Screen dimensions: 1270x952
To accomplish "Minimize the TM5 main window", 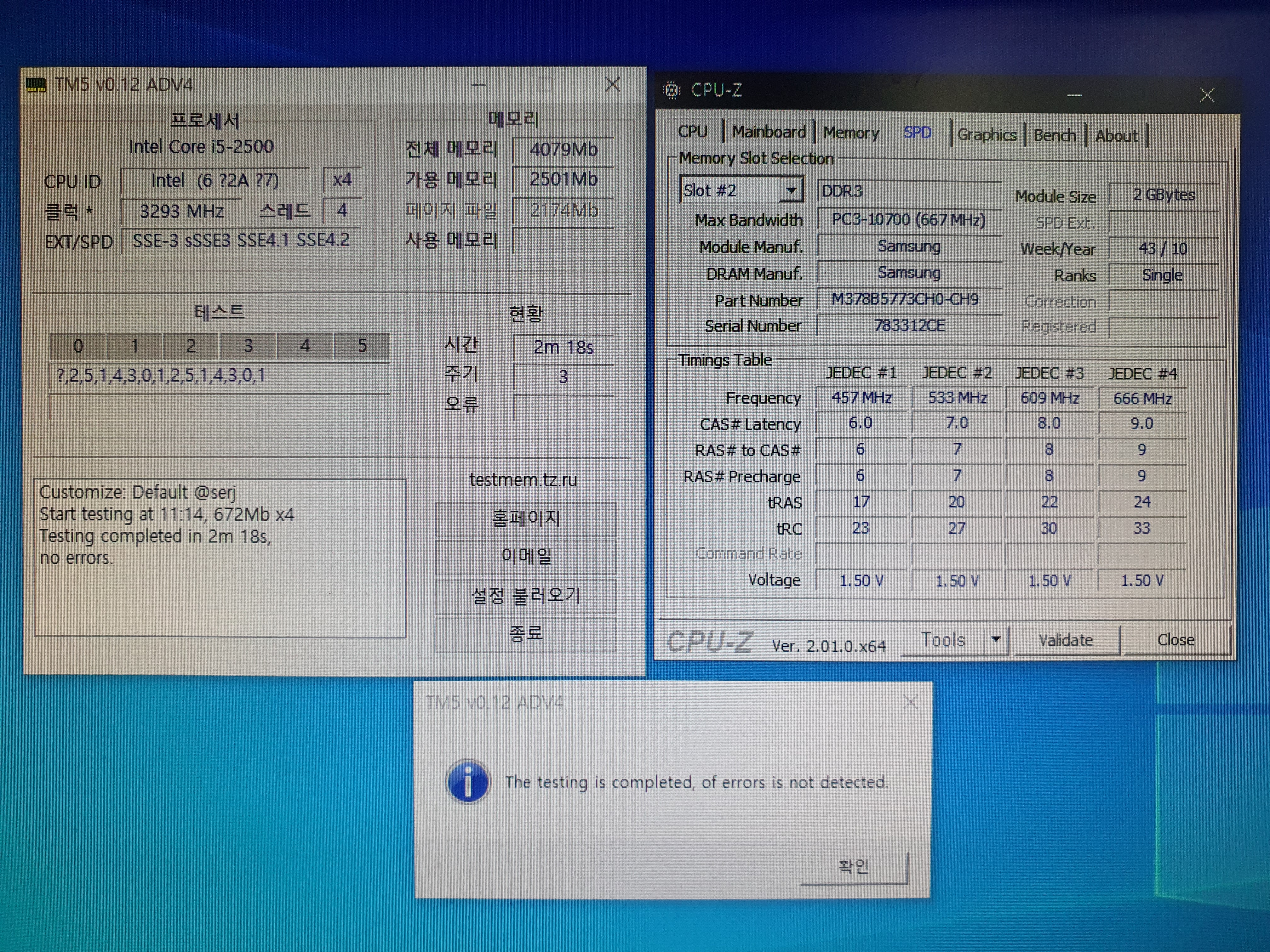I will pos(479,86).
